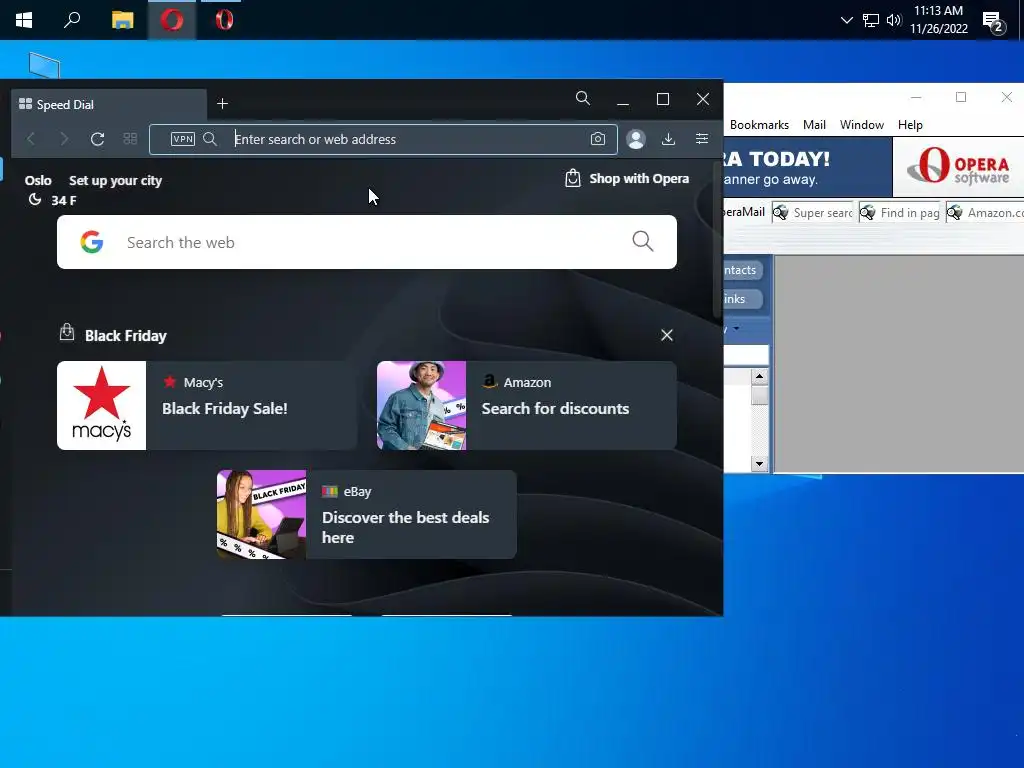Open a new tab with the plus button

click(222, 103)
